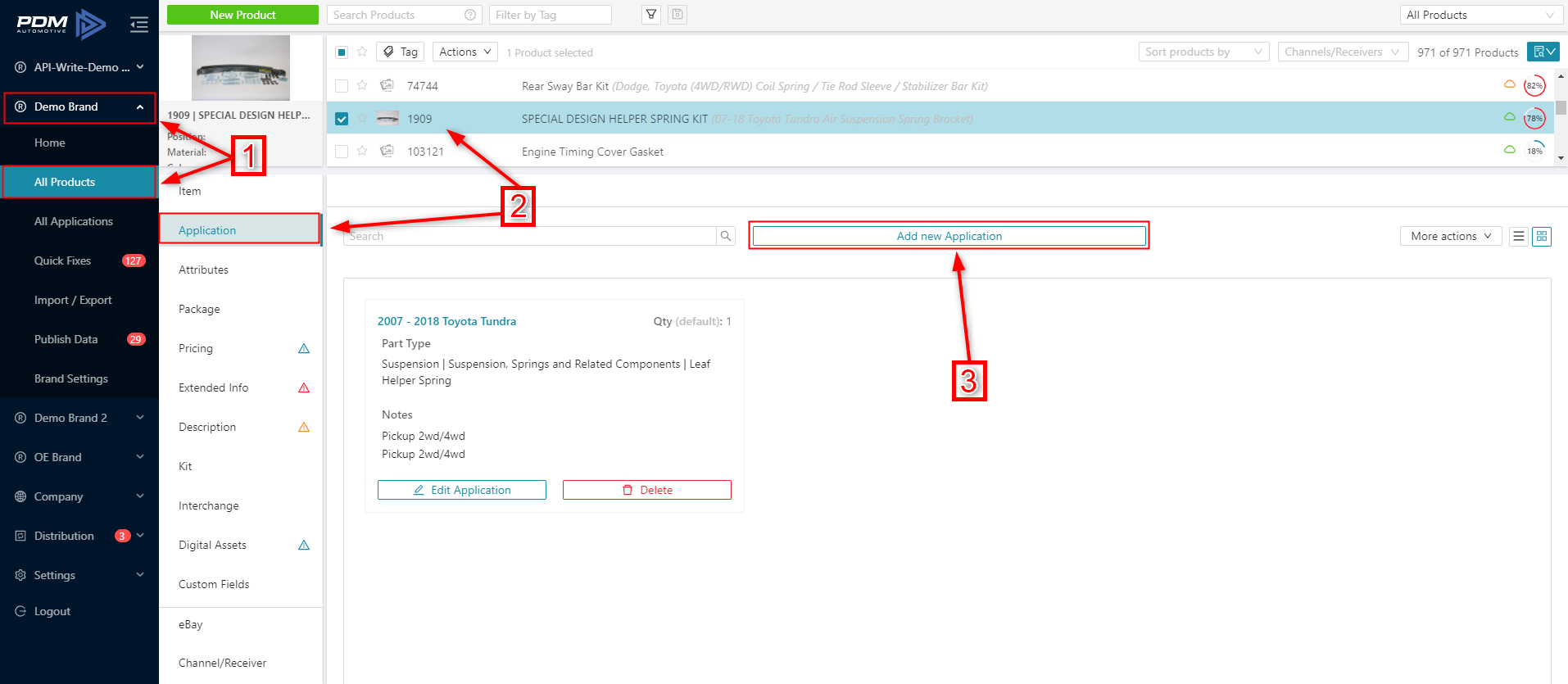Image resolution: width=1568 pixels, height=684 pixels.
Task: Toggle the select-all products checkbox
Action: 342,52
